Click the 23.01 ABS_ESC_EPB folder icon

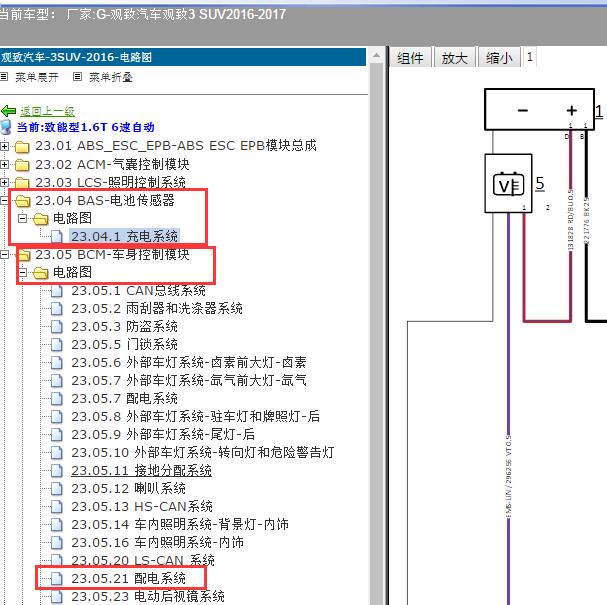(x=22, y=147)
